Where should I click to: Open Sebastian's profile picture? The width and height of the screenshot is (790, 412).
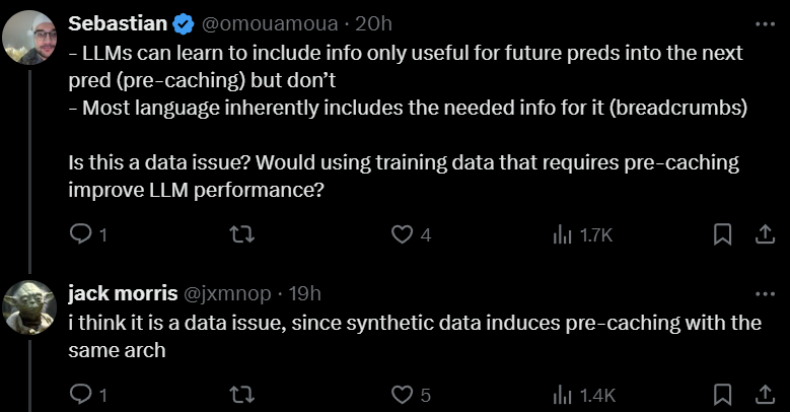click(x=28, y=38)
